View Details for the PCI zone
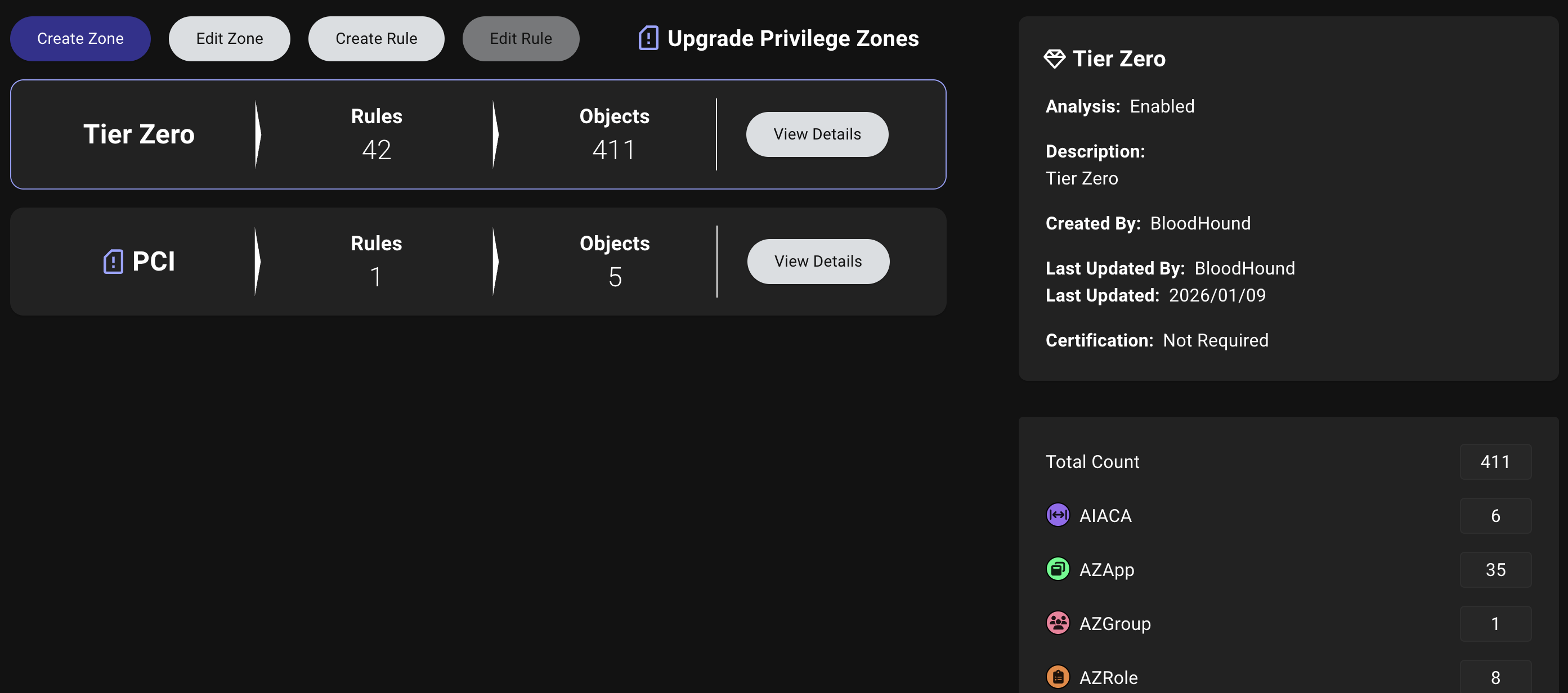 tap(818, 261)
